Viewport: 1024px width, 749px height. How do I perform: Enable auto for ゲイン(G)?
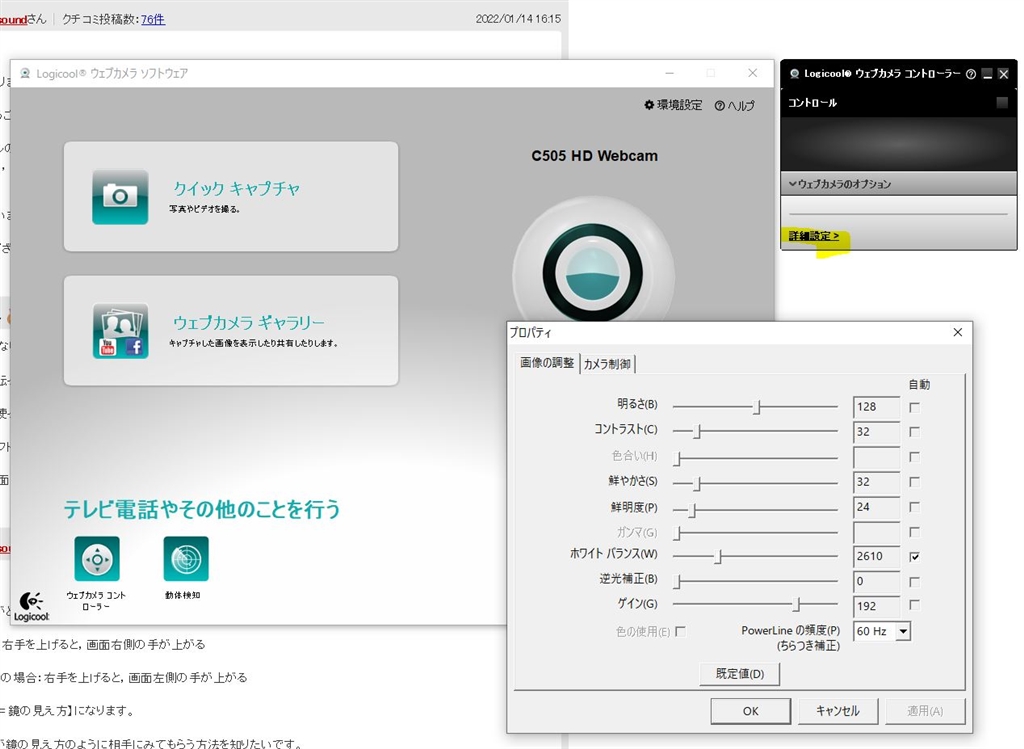tap(914, 605)
